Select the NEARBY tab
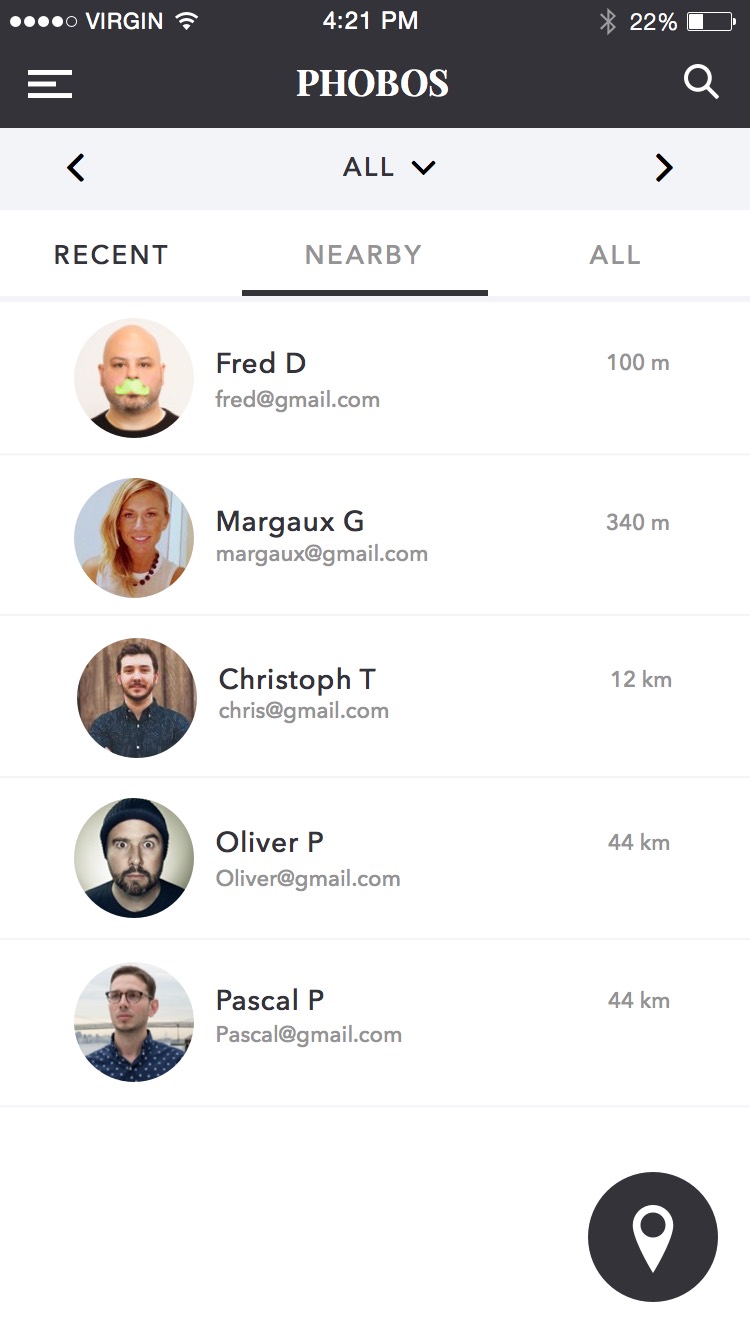Screen dimensions: 750x1334 click(364, 255)
